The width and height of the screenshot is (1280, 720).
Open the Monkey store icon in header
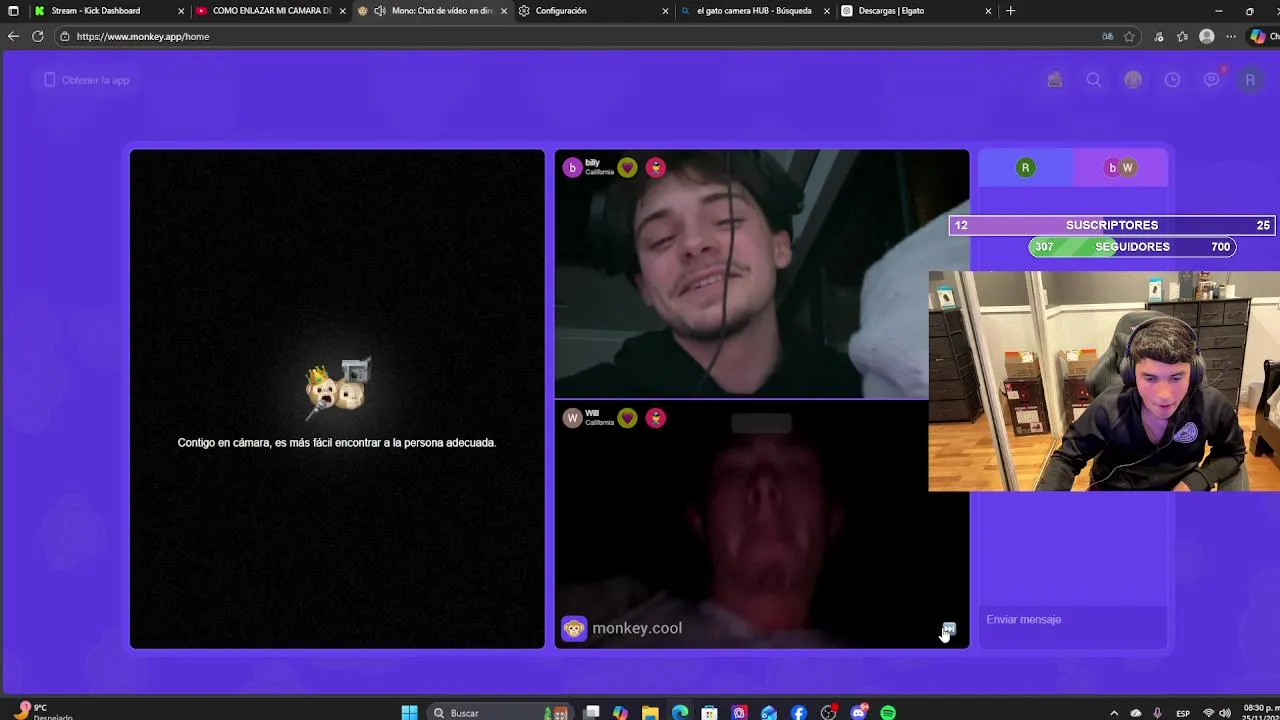point(1054,80)
